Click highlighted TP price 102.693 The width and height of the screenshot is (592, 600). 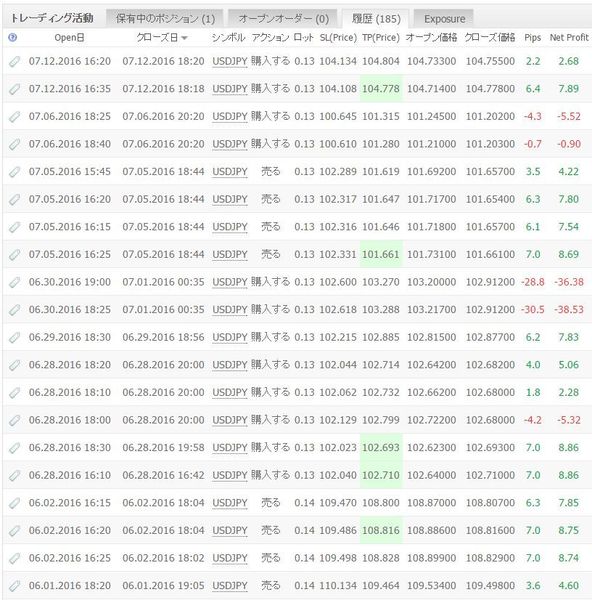pos(381,448)
